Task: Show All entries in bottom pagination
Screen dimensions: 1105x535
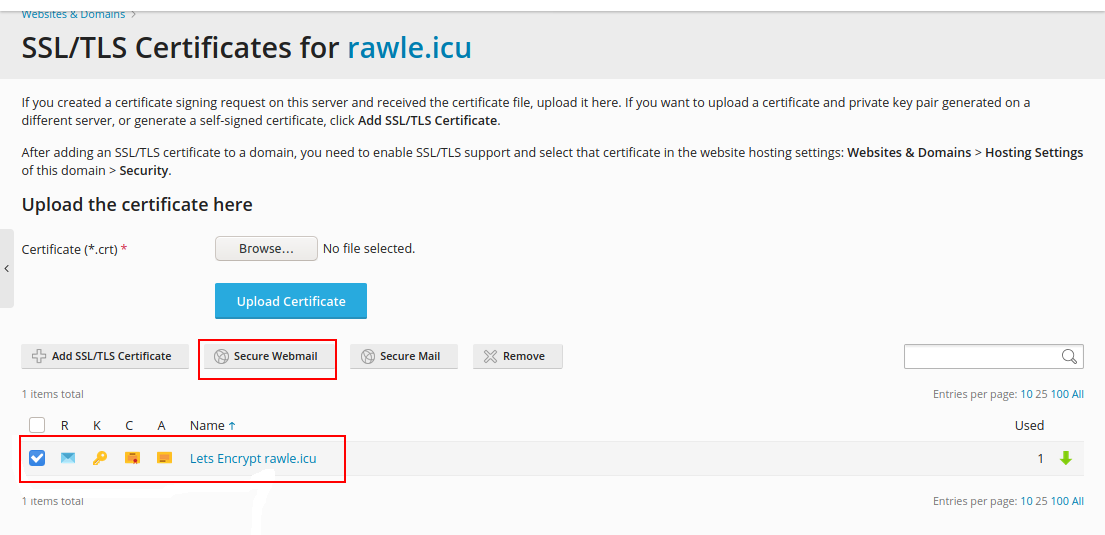Action: pos(1078,501)
